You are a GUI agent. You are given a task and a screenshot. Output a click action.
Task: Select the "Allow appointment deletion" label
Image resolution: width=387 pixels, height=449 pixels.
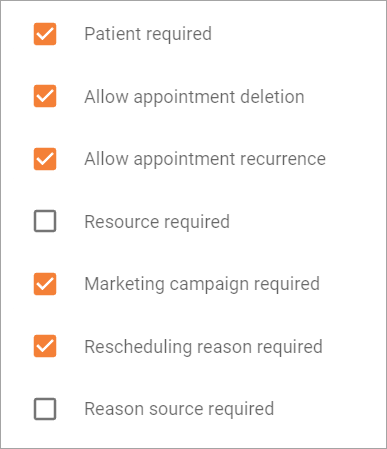[194, 97]
